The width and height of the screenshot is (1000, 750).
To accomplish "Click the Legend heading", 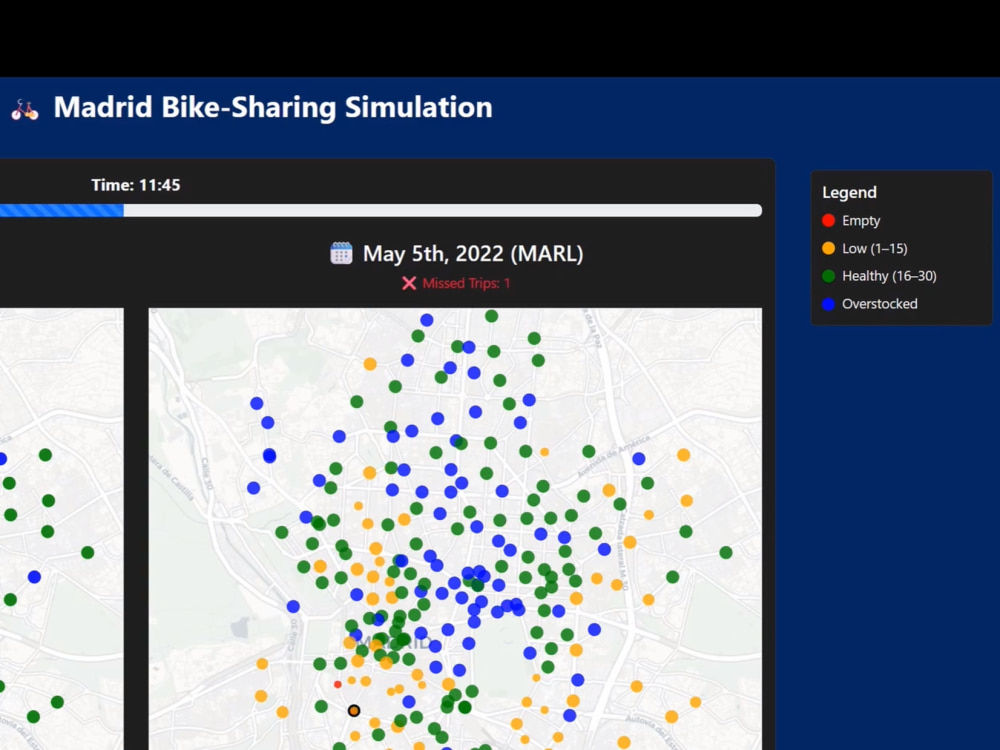I will 849,192.
